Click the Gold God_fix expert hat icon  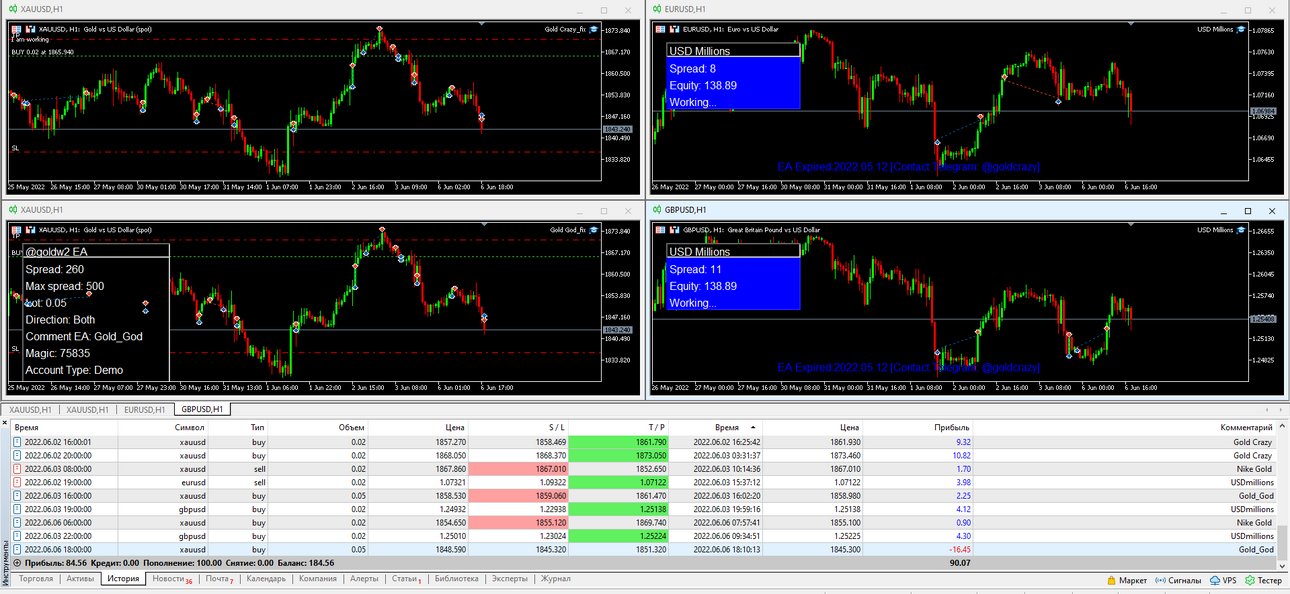pos(593,230)
